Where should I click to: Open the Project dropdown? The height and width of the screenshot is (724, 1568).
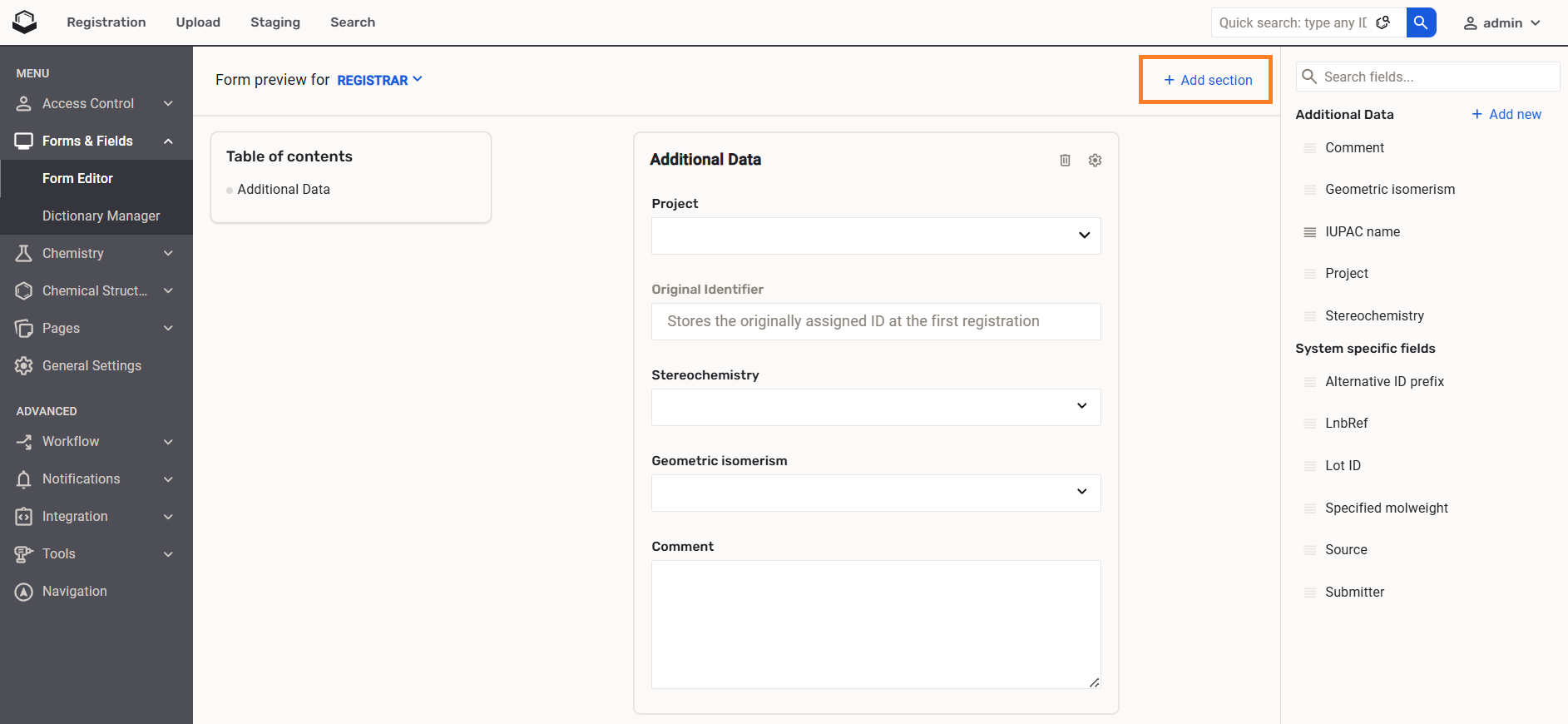pos(875,236)
